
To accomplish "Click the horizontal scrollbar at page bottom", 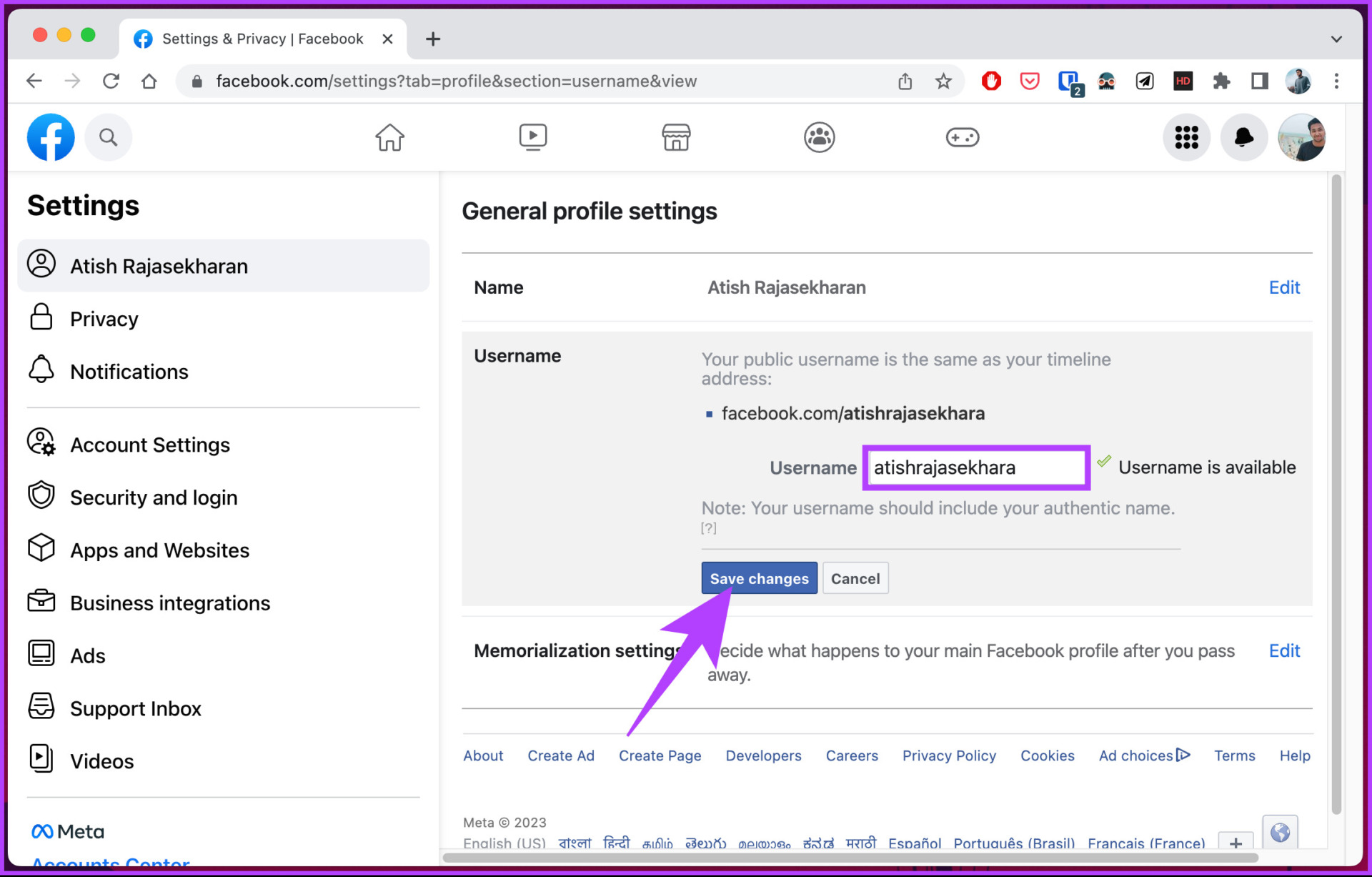I will [x=850, y=857].
